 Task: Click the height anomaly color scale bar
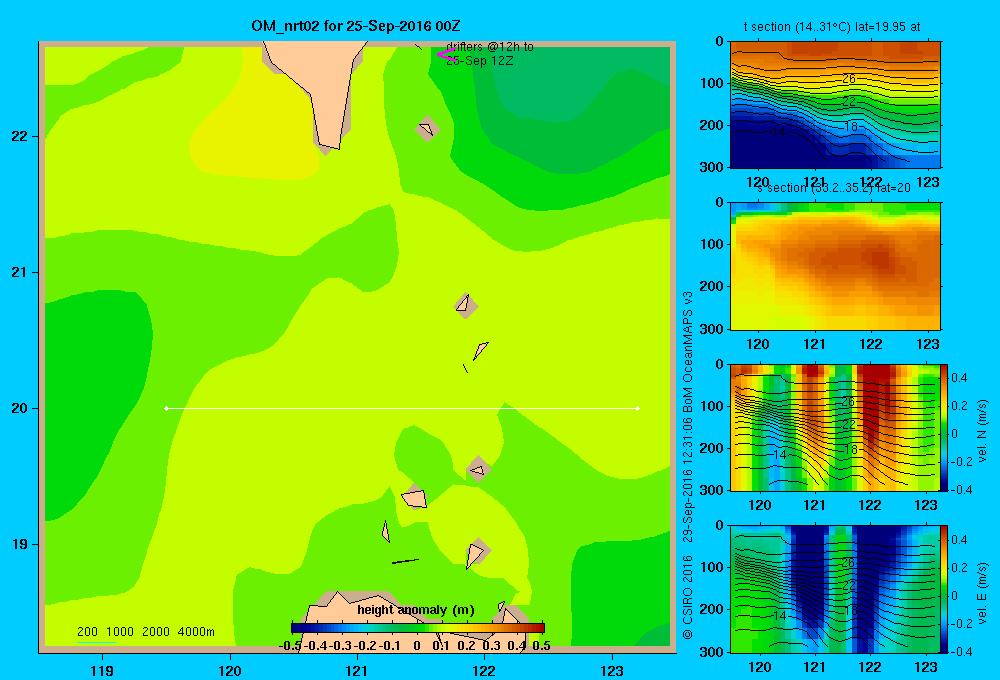point(418,627)
